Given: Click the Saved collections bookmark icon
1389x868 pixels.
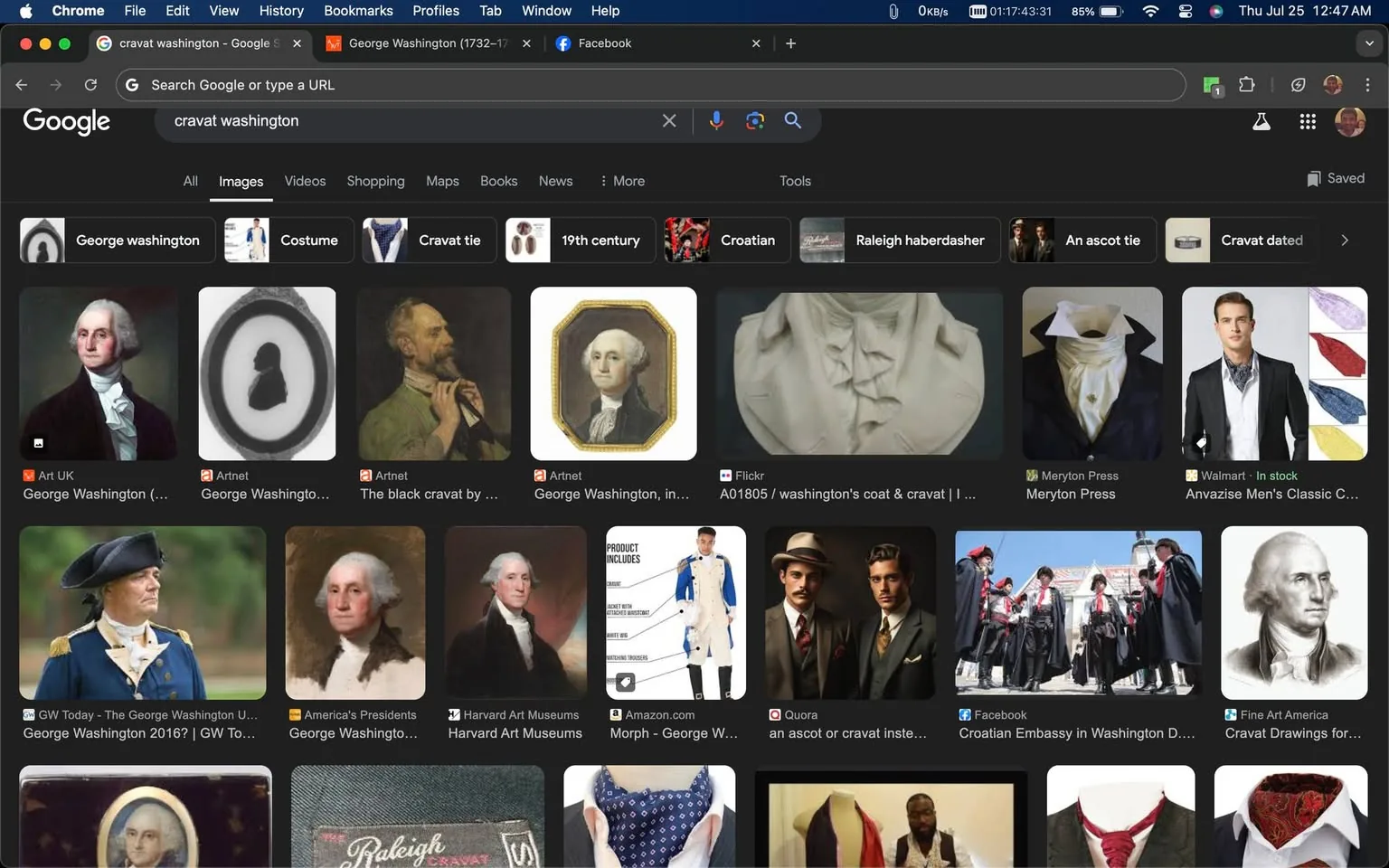Looking at the screenshot, I should click(1314, 178).
